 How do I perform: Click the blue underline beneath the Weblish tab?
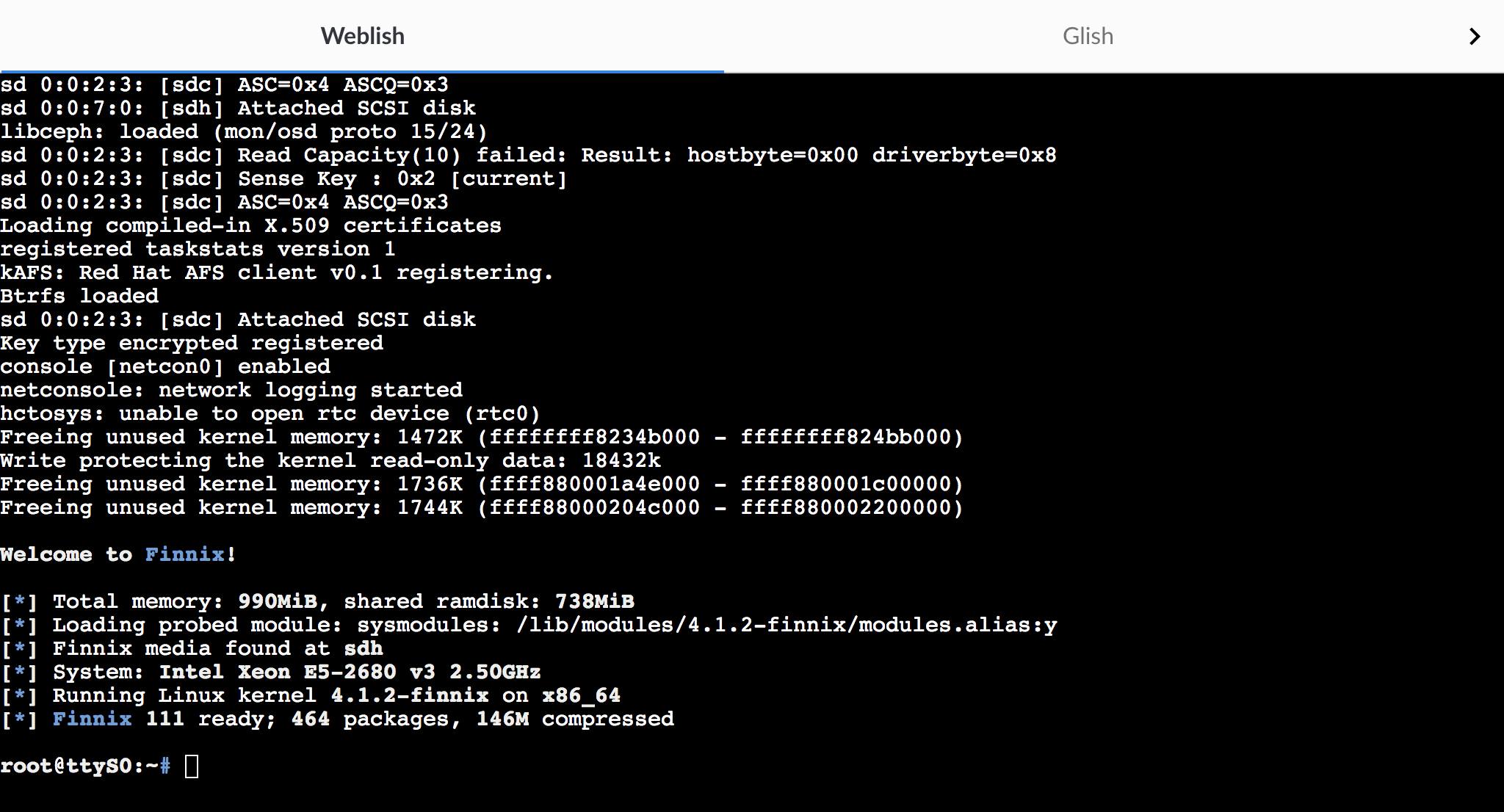362,70
